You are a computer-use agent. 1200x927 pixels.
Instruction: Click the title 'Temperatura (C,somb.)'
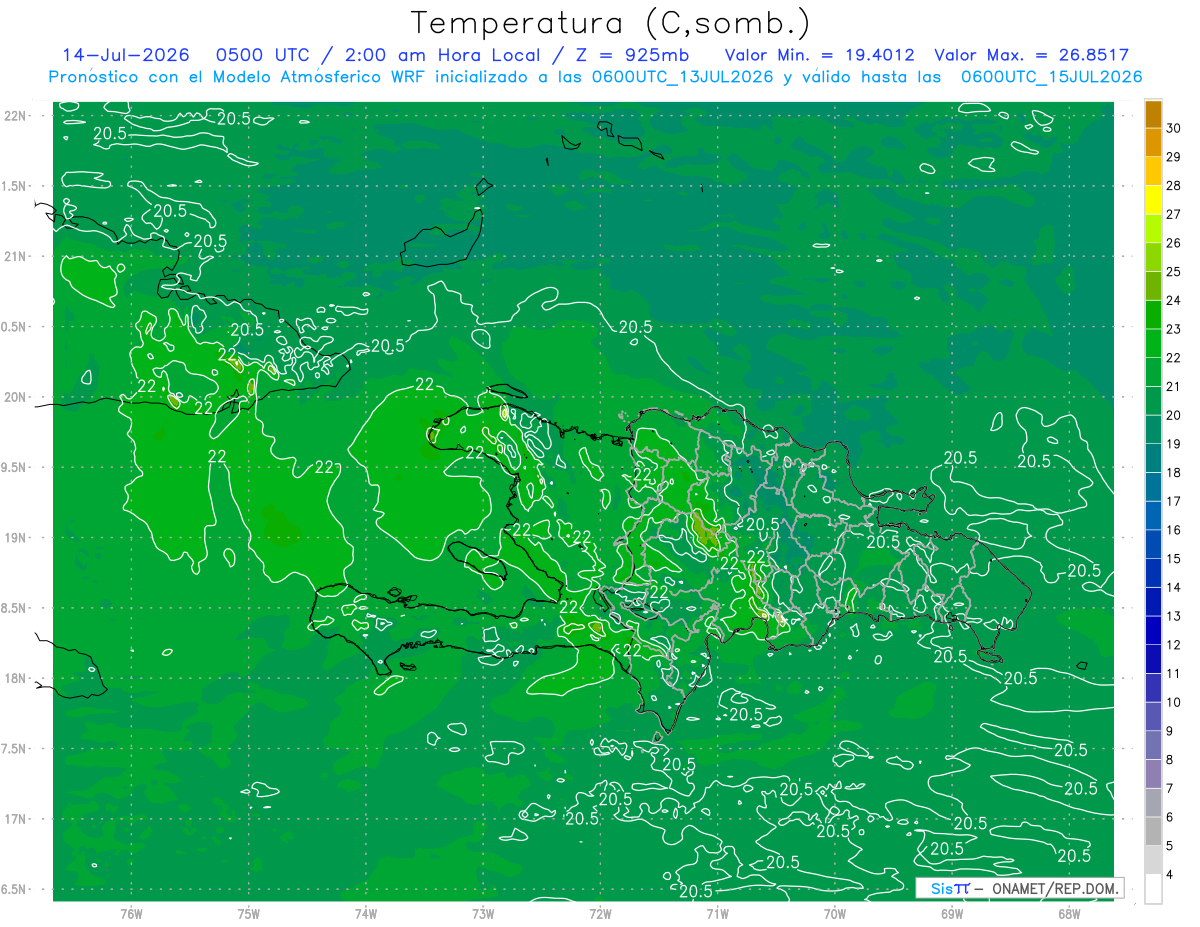tap(610, 23)
